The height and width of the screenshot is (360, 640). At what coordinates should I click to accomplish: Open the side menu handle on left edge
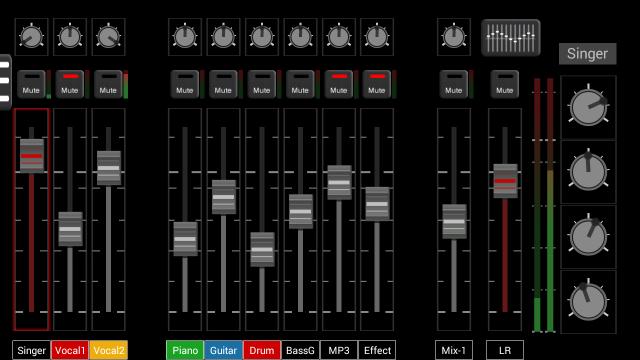pyautogui.click(x=5, y=82)
